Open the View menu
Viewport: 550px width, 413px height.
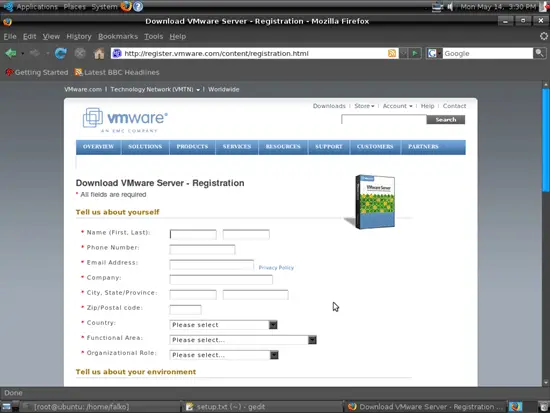(x=51, y=36)
